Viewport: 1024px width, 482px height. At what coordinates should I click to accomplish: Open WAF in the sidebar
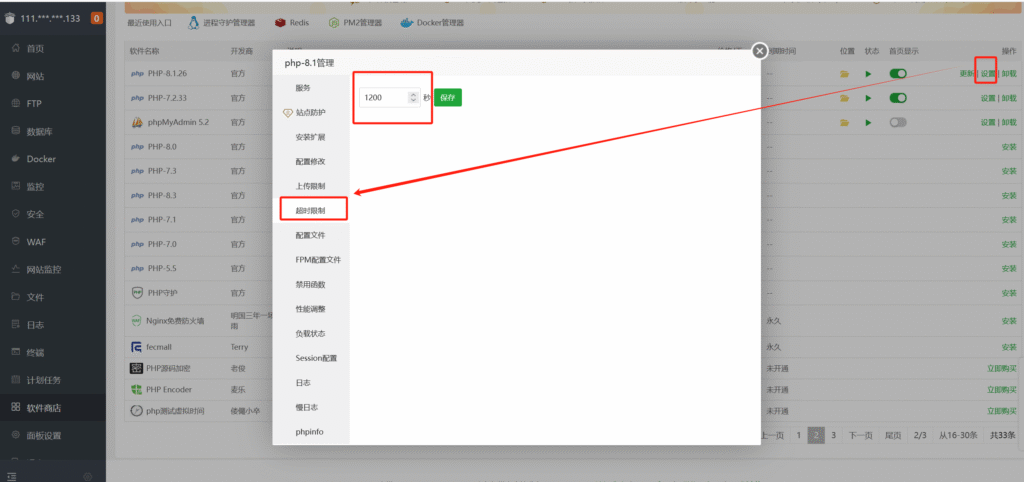[36, 242]
